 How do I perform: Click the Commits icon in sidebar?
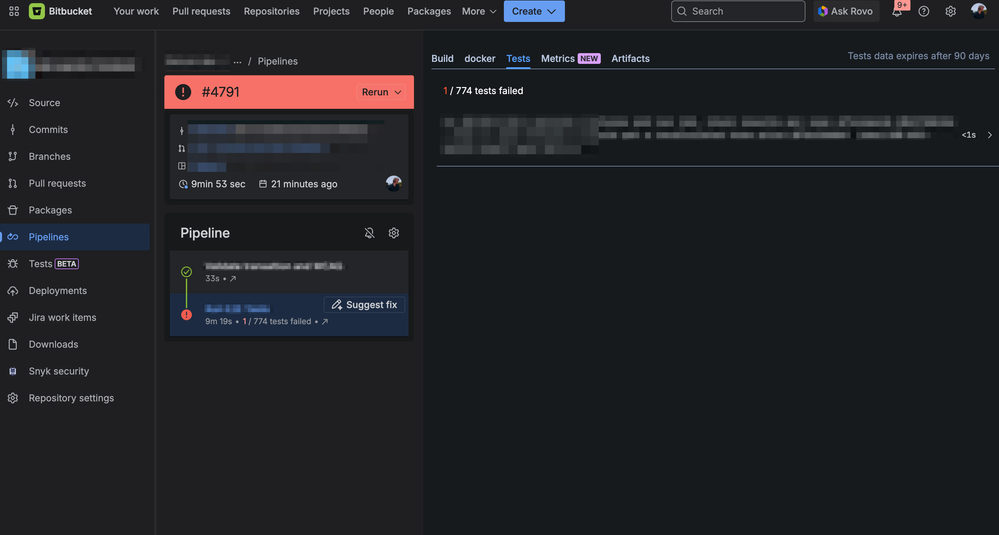(x=13, y=129)
